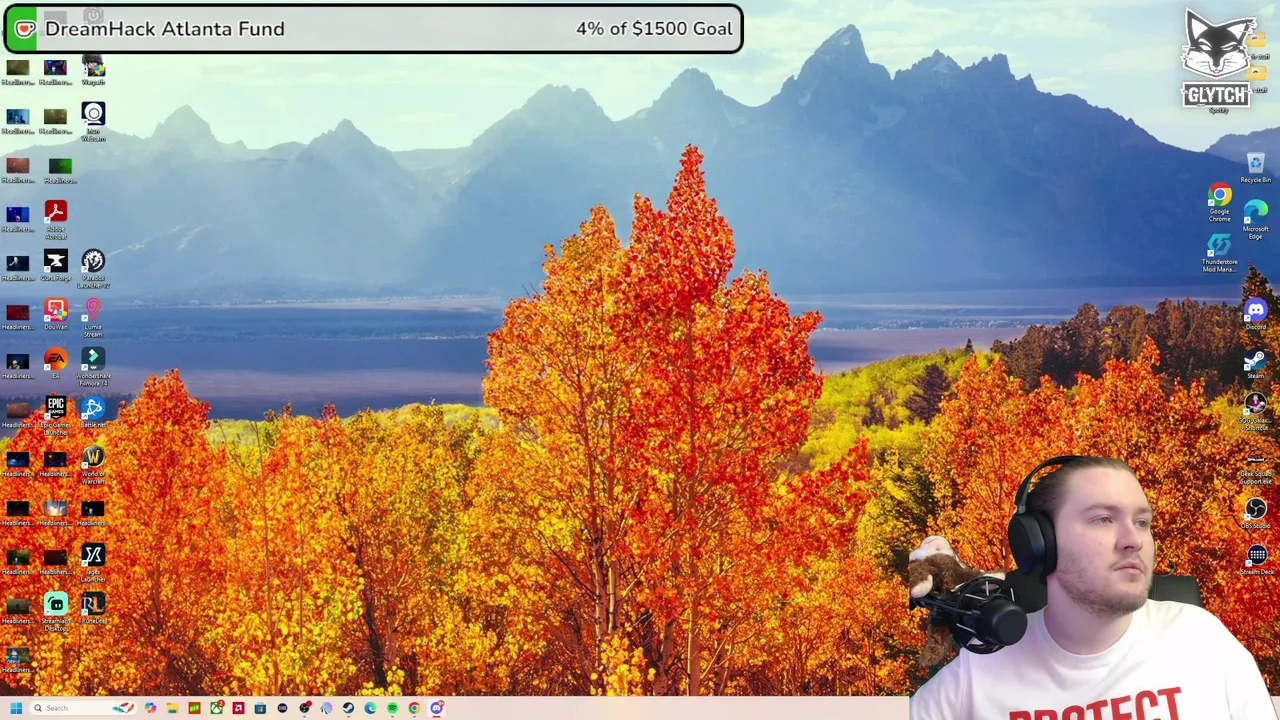Open Luma Stream desktop shortcut
Image resolution: width=1280 pixels, height=720 pixels.
point(93,317)
